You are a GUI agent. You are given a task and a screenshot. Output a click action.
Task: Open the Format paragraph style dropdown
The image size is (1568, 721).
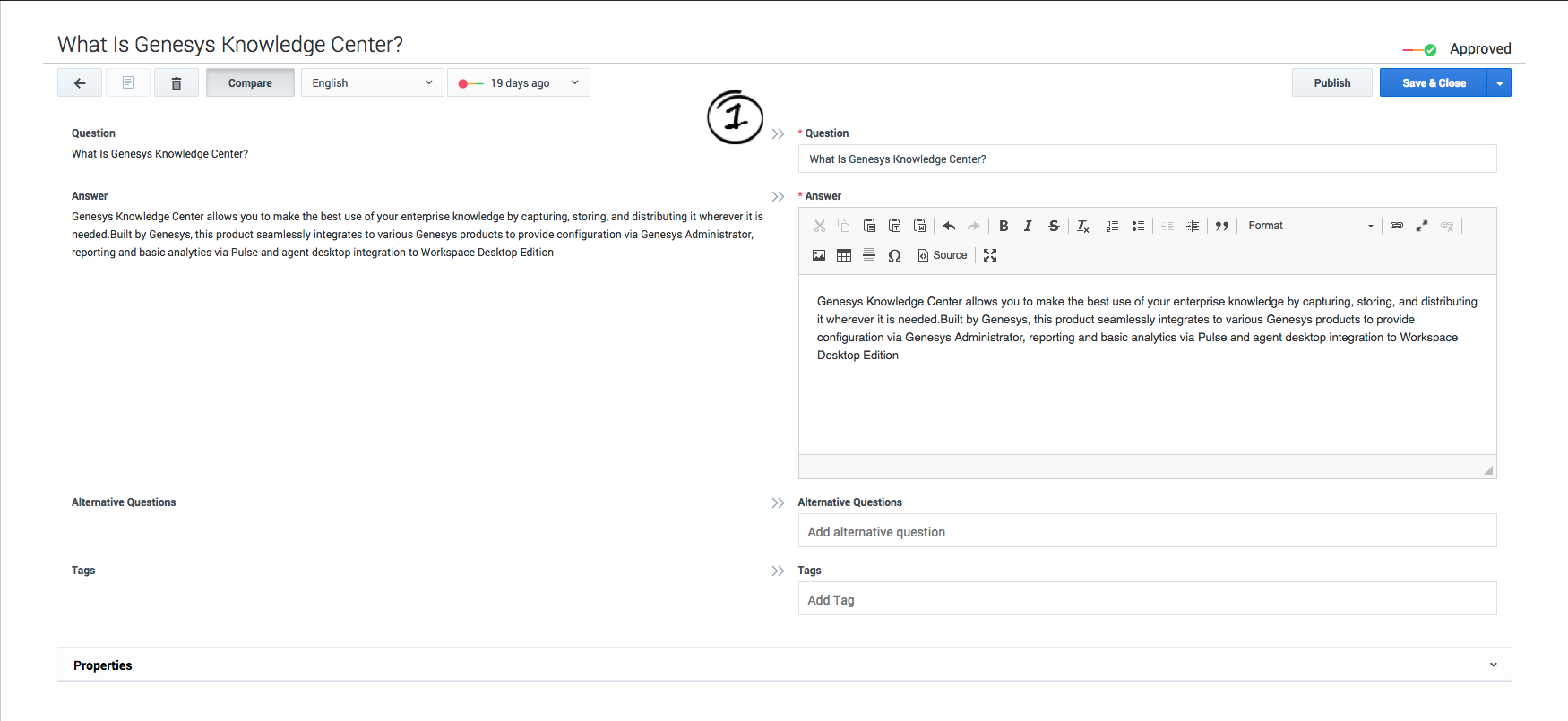click(x=1310, y=227)
